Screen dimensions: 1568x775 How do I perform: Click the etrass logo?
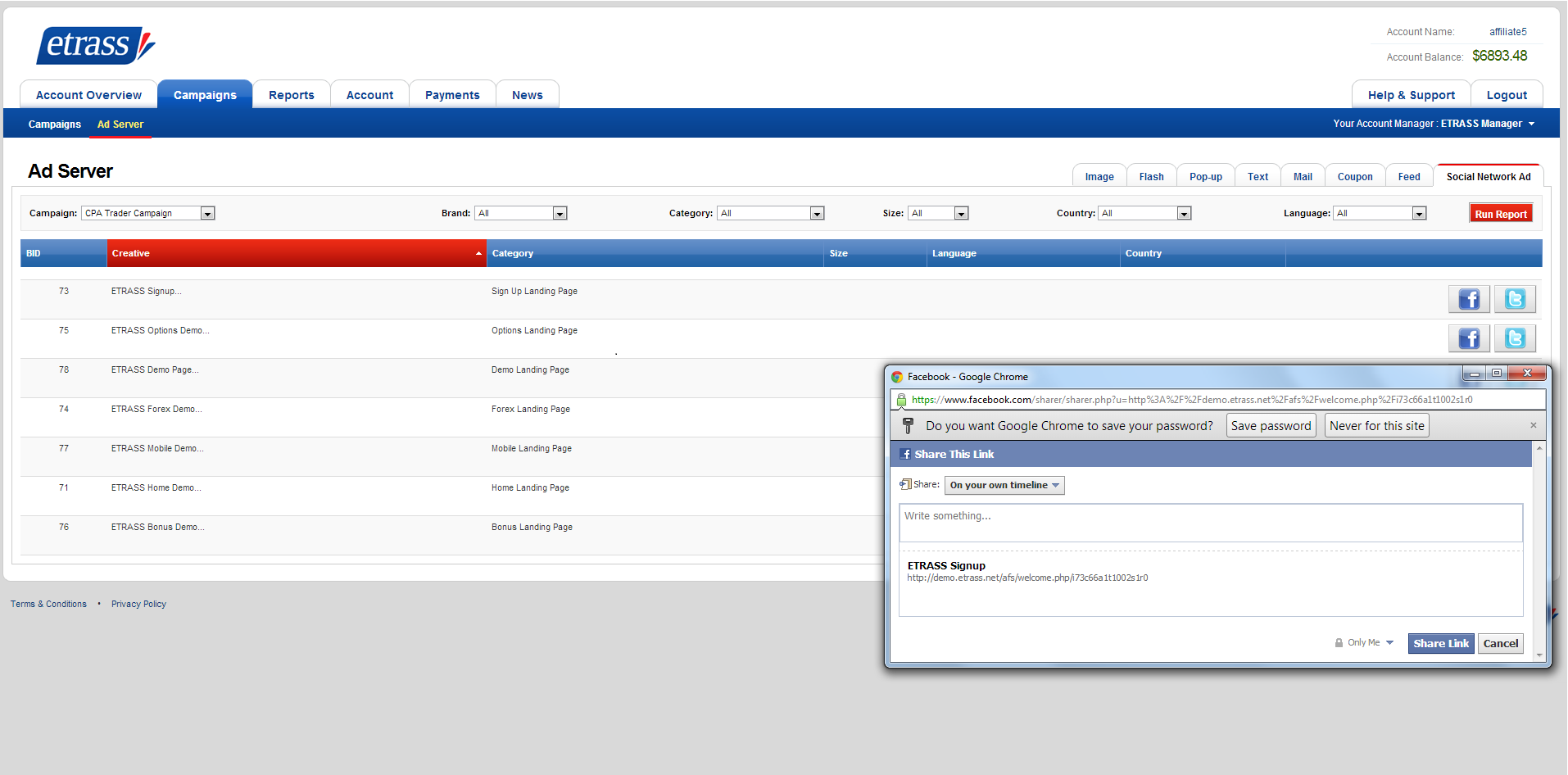tap(96, 45)
